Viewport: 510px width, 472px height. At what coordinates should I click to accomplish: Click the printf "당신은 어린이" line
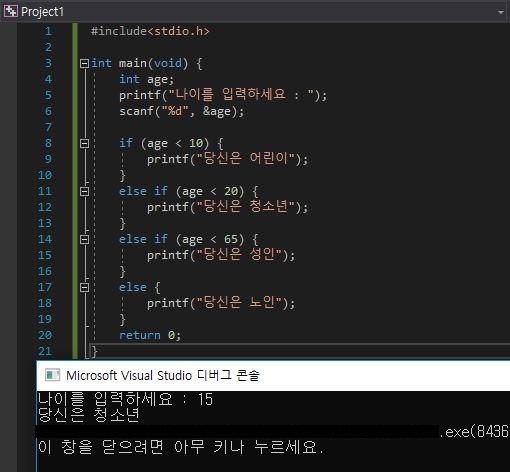coord(227,159)
